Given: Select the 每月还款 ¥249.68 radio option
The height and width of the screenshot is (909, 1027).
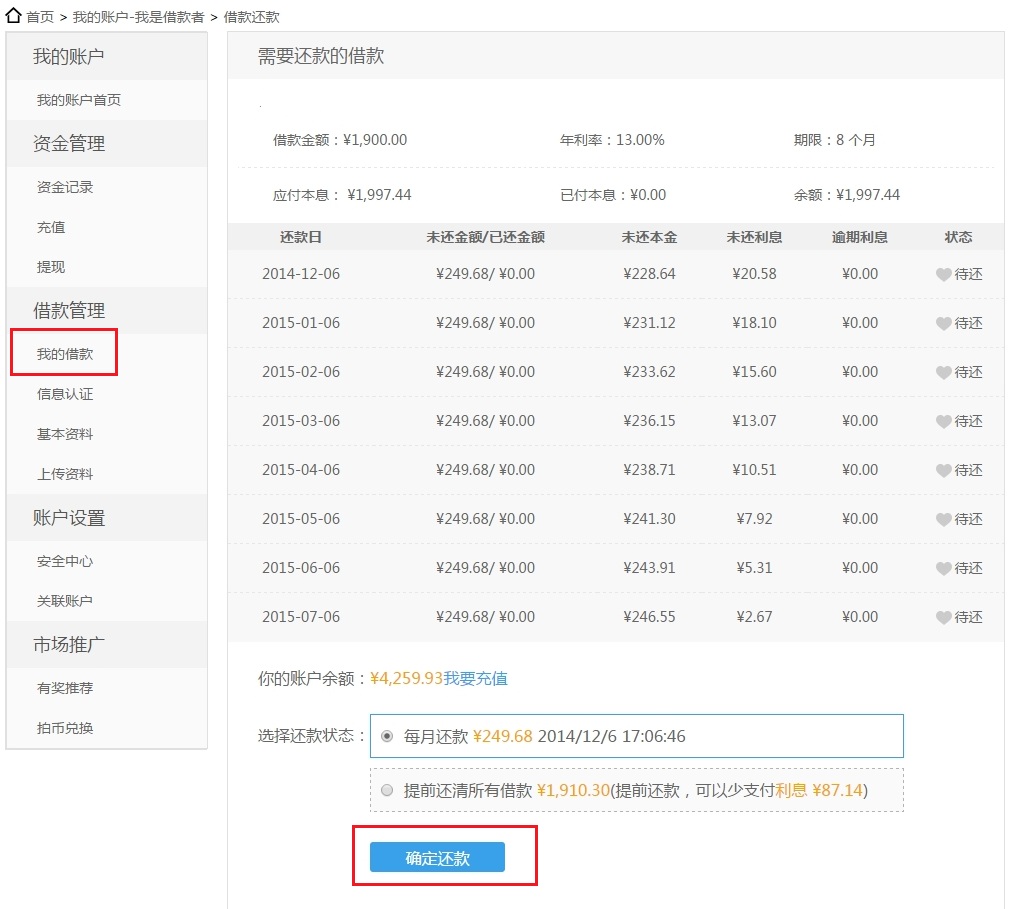Looking at the screenshot, I should point(387,736).
